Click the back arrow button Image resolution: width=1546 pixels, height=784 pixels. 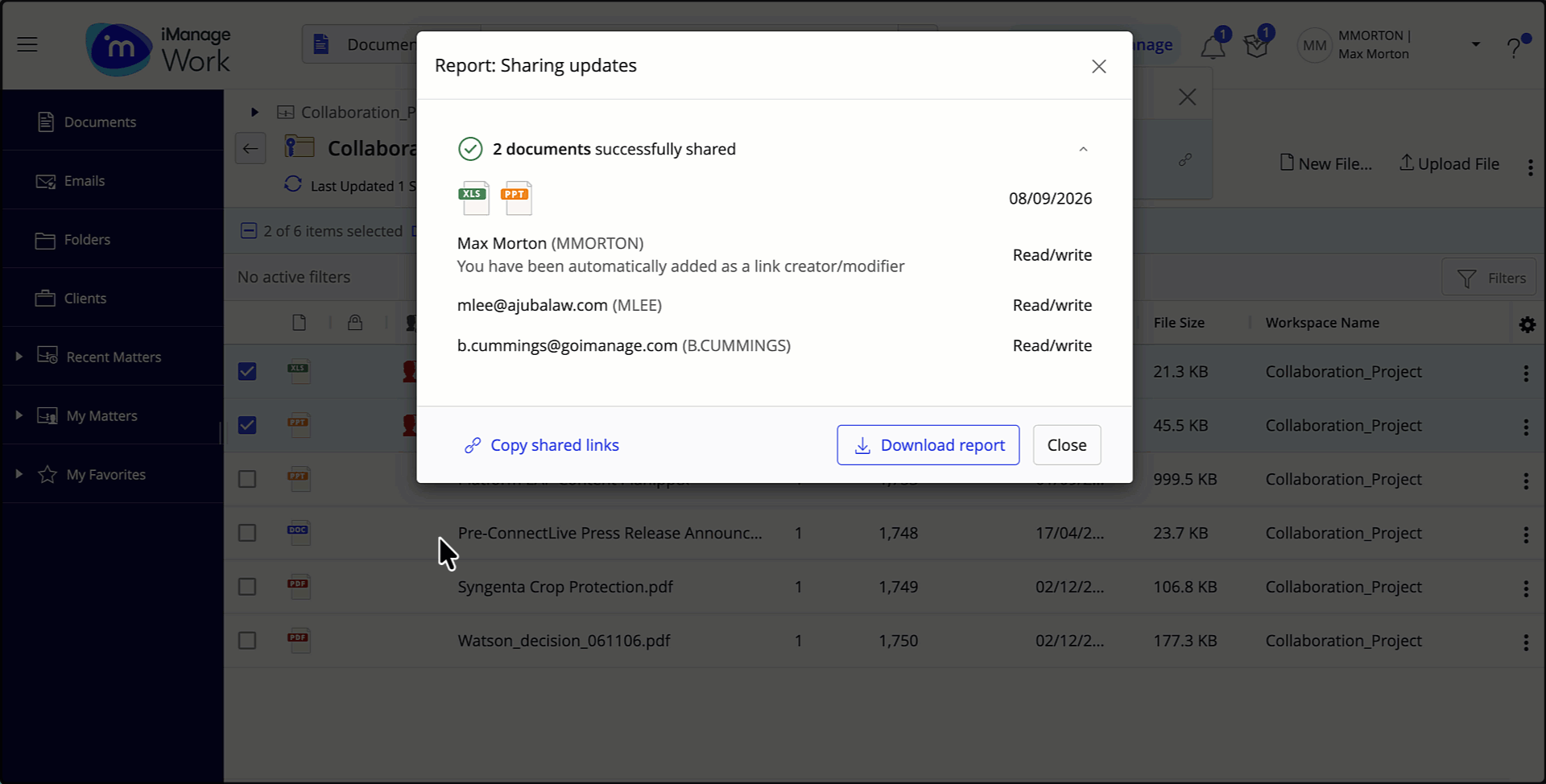(x=250, y=148)
